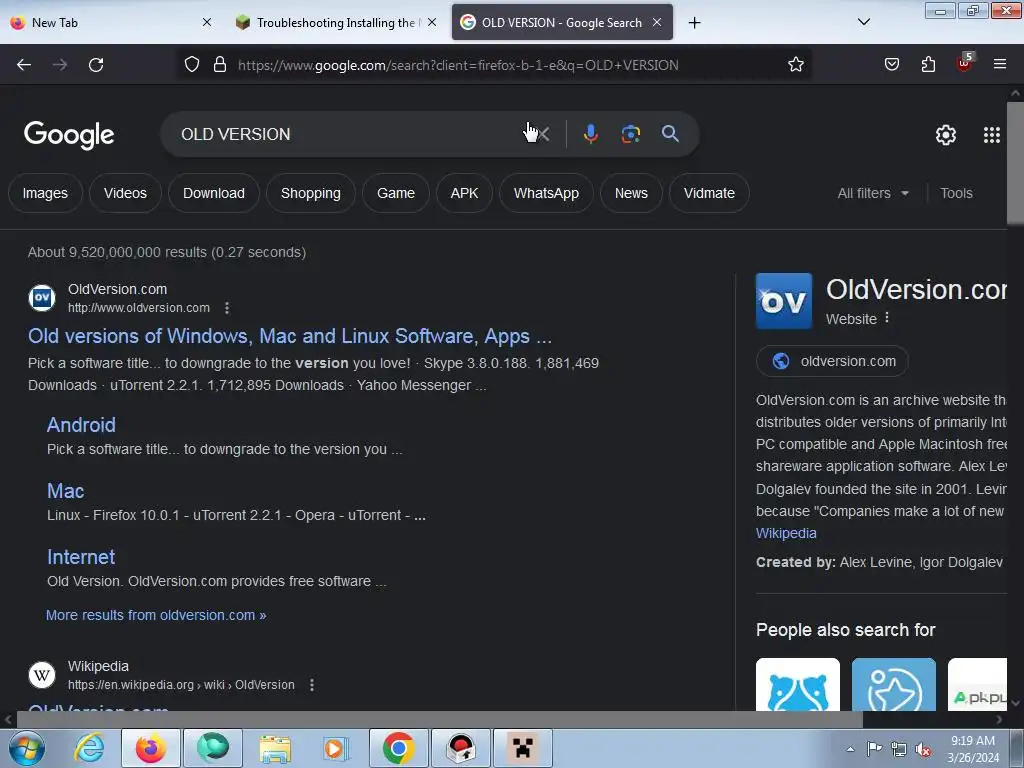Open the dots menu beside Website label

[887, 318]
